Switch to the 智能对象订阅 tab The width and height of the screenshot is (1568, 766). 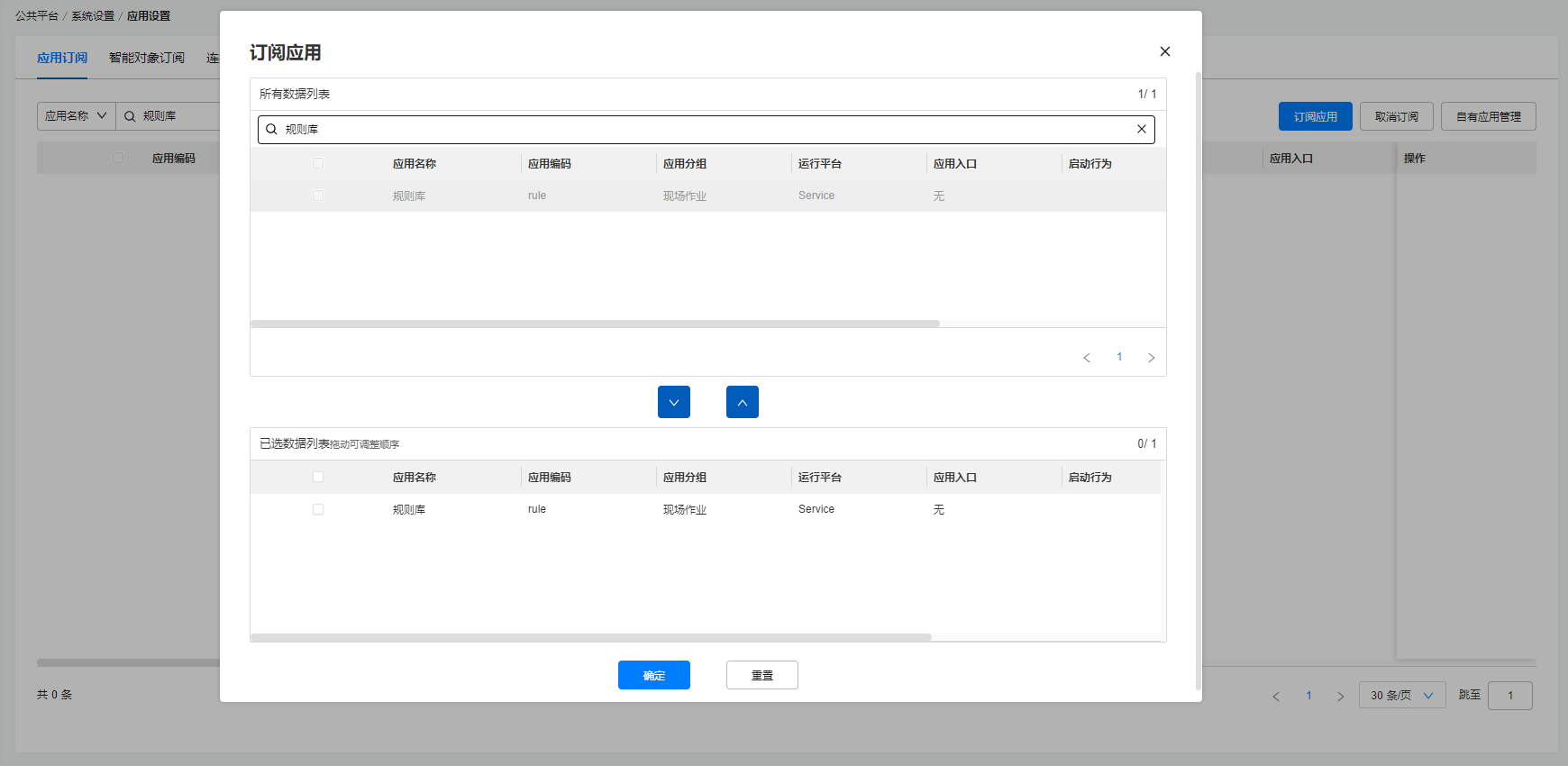point(147,58)
